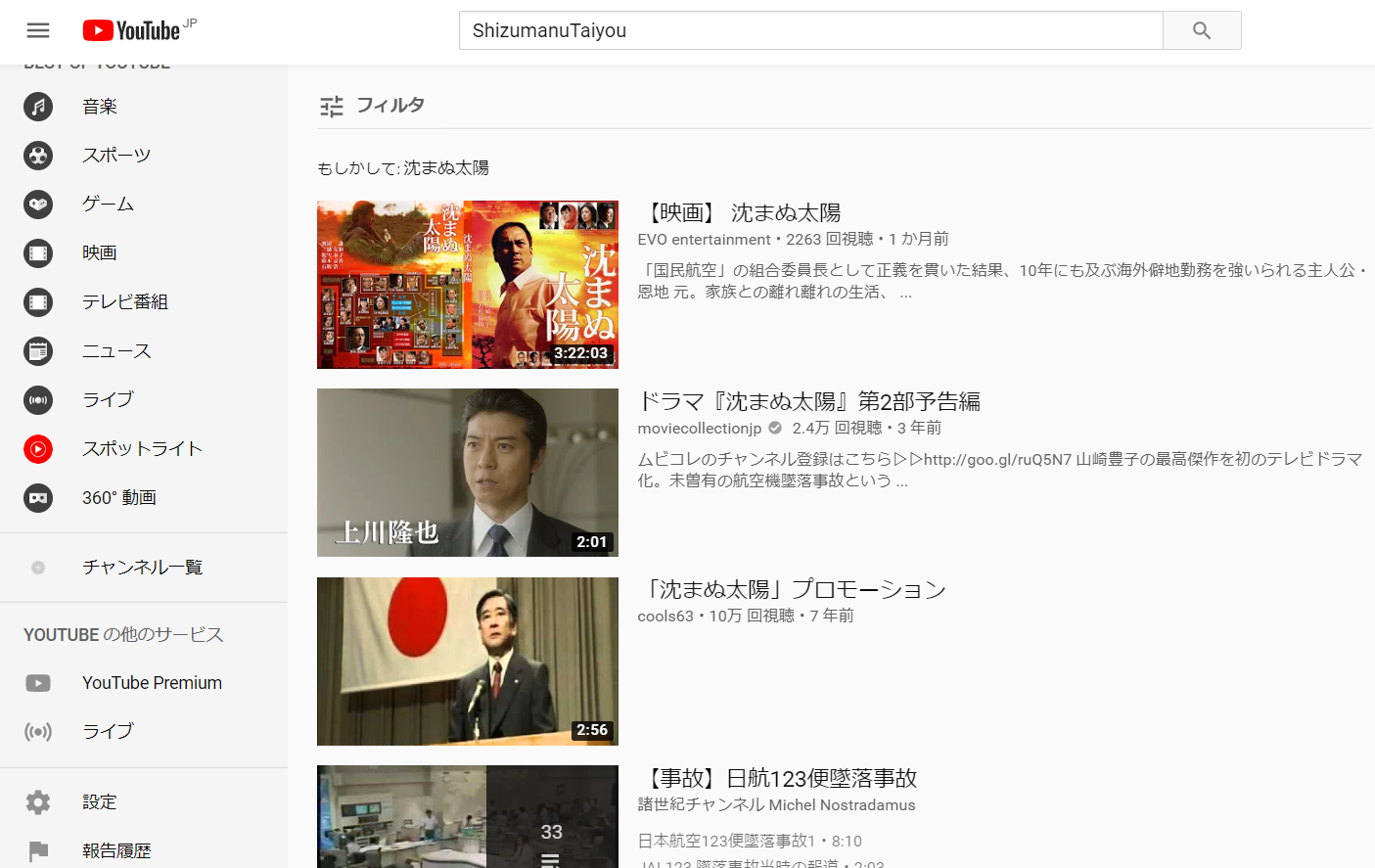The width and height of the screenshot is (1375, 868).
Task: Select ニュース in the sidebar
Action: pyautogui.click(x=116, y=351)
